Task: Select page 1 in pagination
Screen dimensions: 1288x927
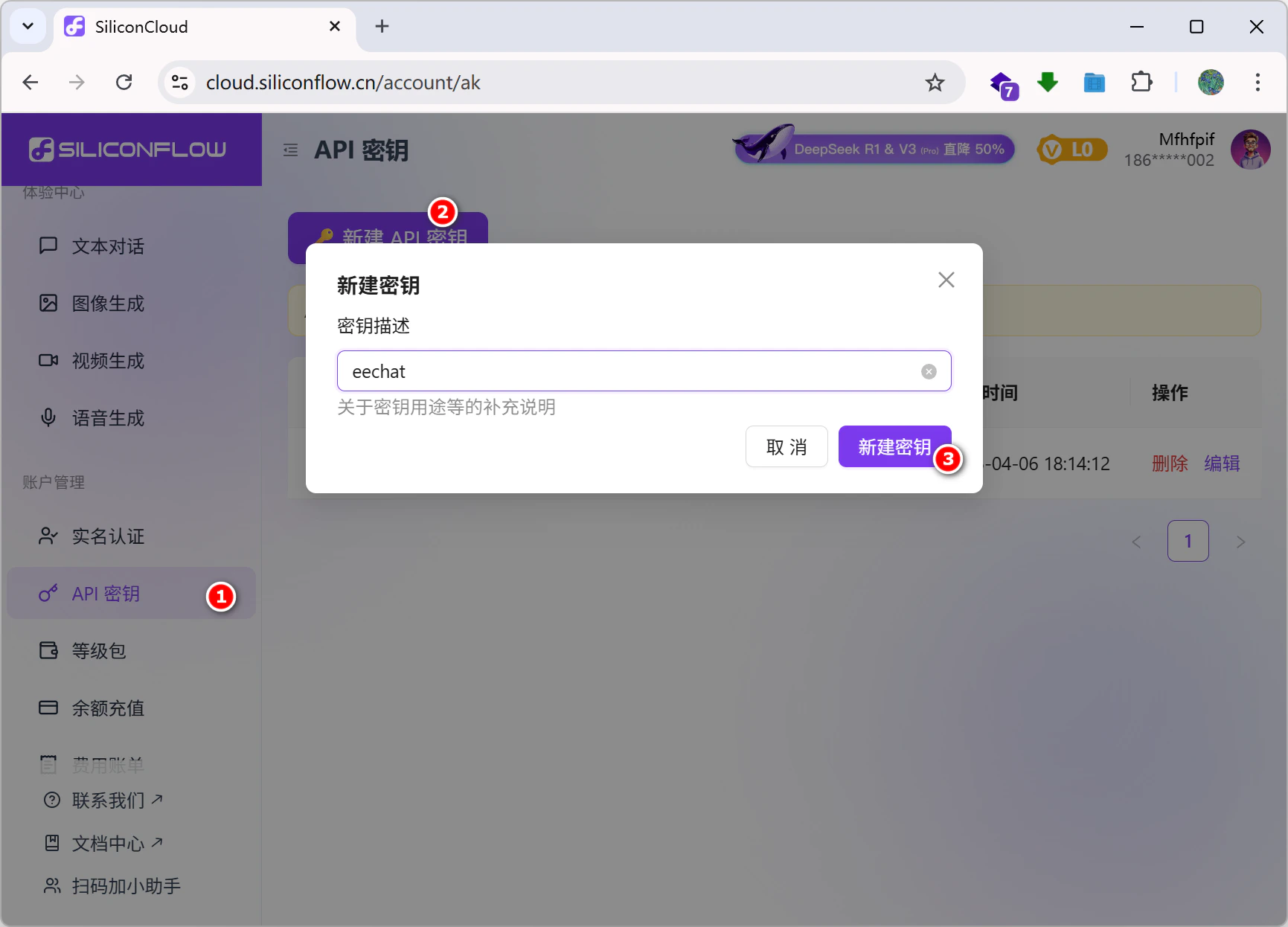Action: click(x=1188, y=541)
